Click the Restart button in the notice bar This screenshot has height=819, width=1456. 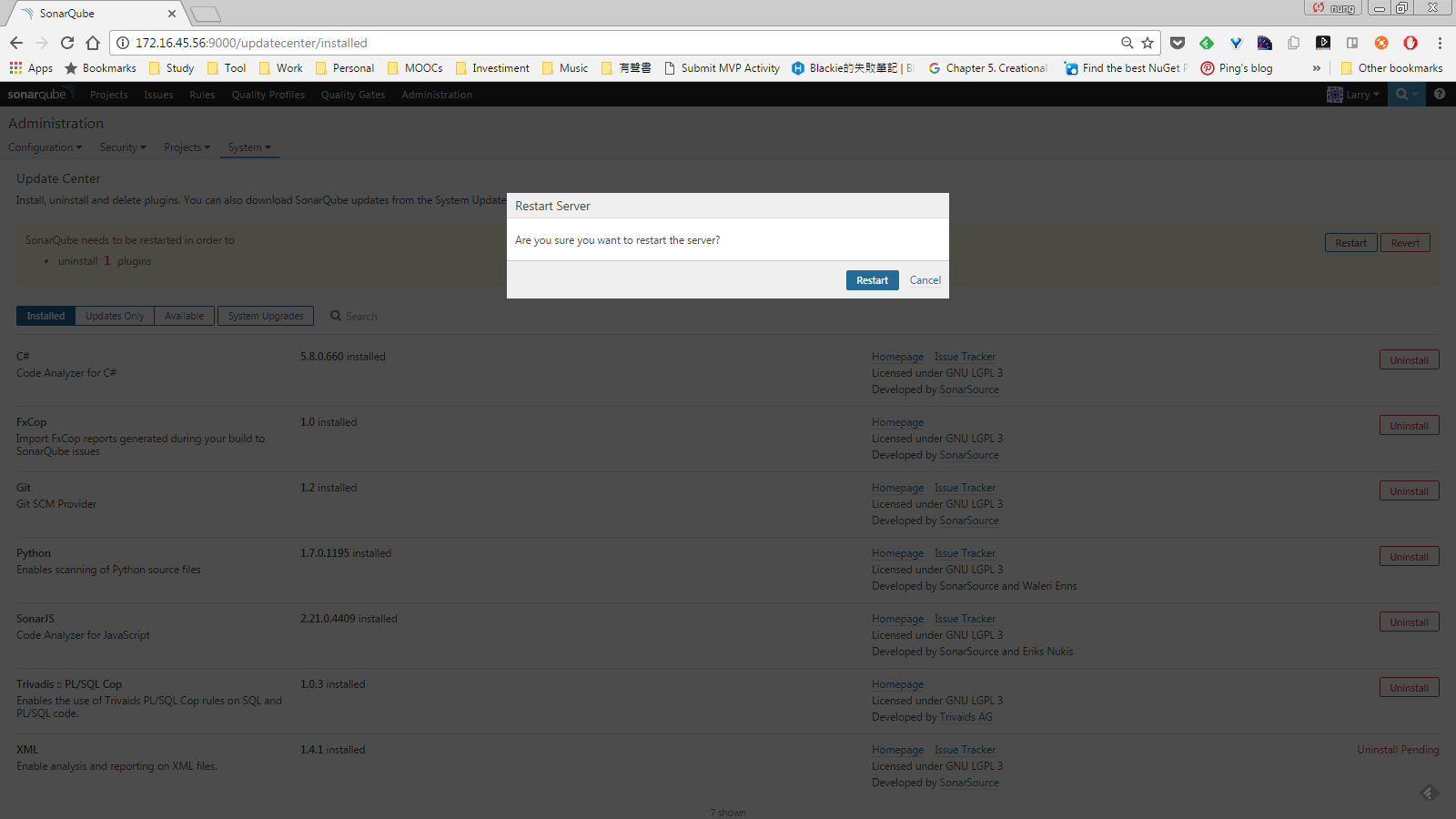coord(1350,243)
